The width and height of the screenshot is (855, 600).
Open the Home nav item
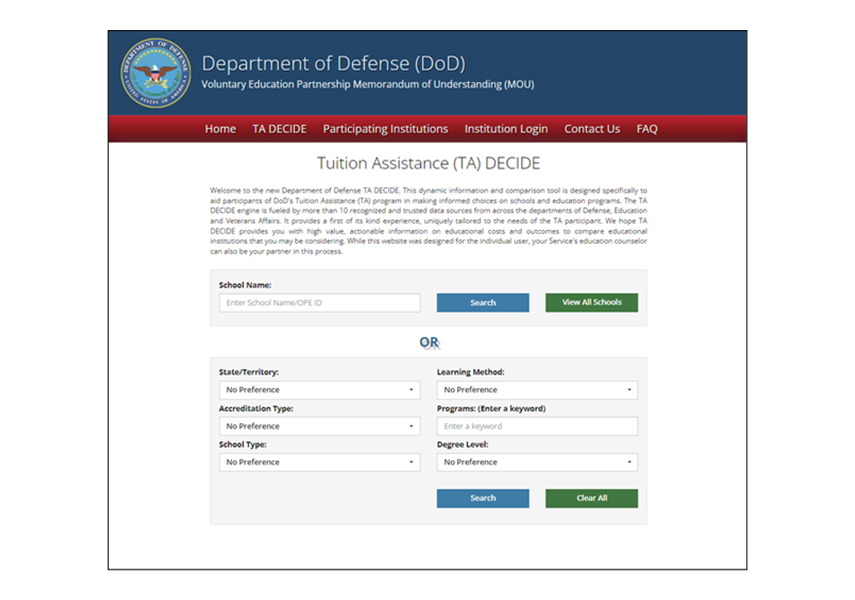pos(220,129)
